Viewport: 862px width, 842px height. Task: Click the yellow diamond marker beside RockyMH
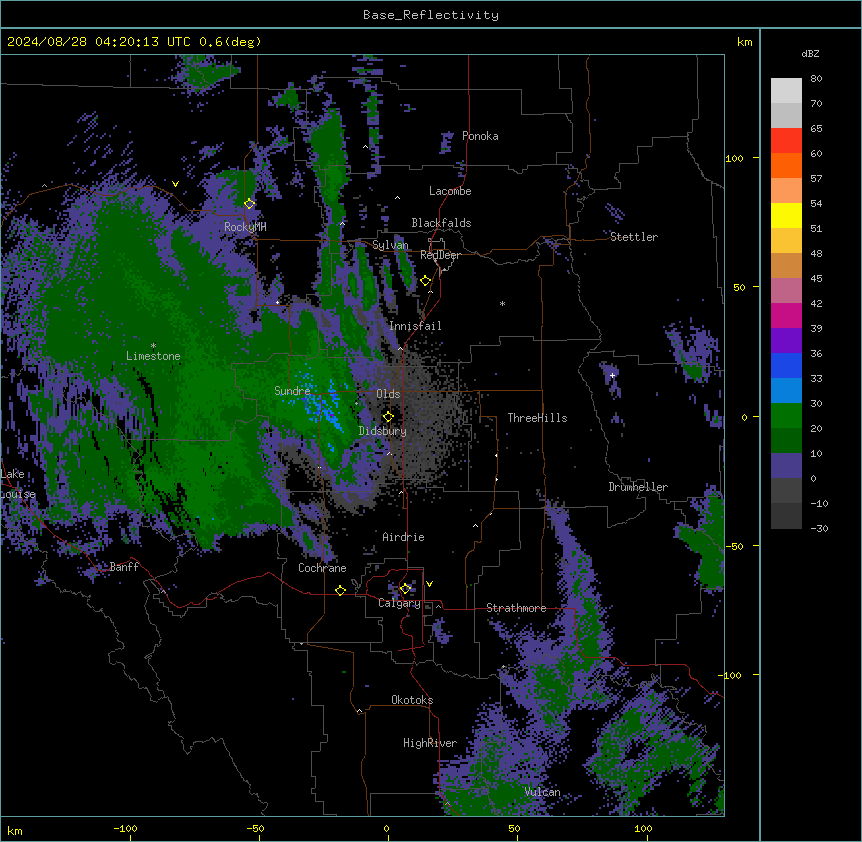(x=250, y=204)
